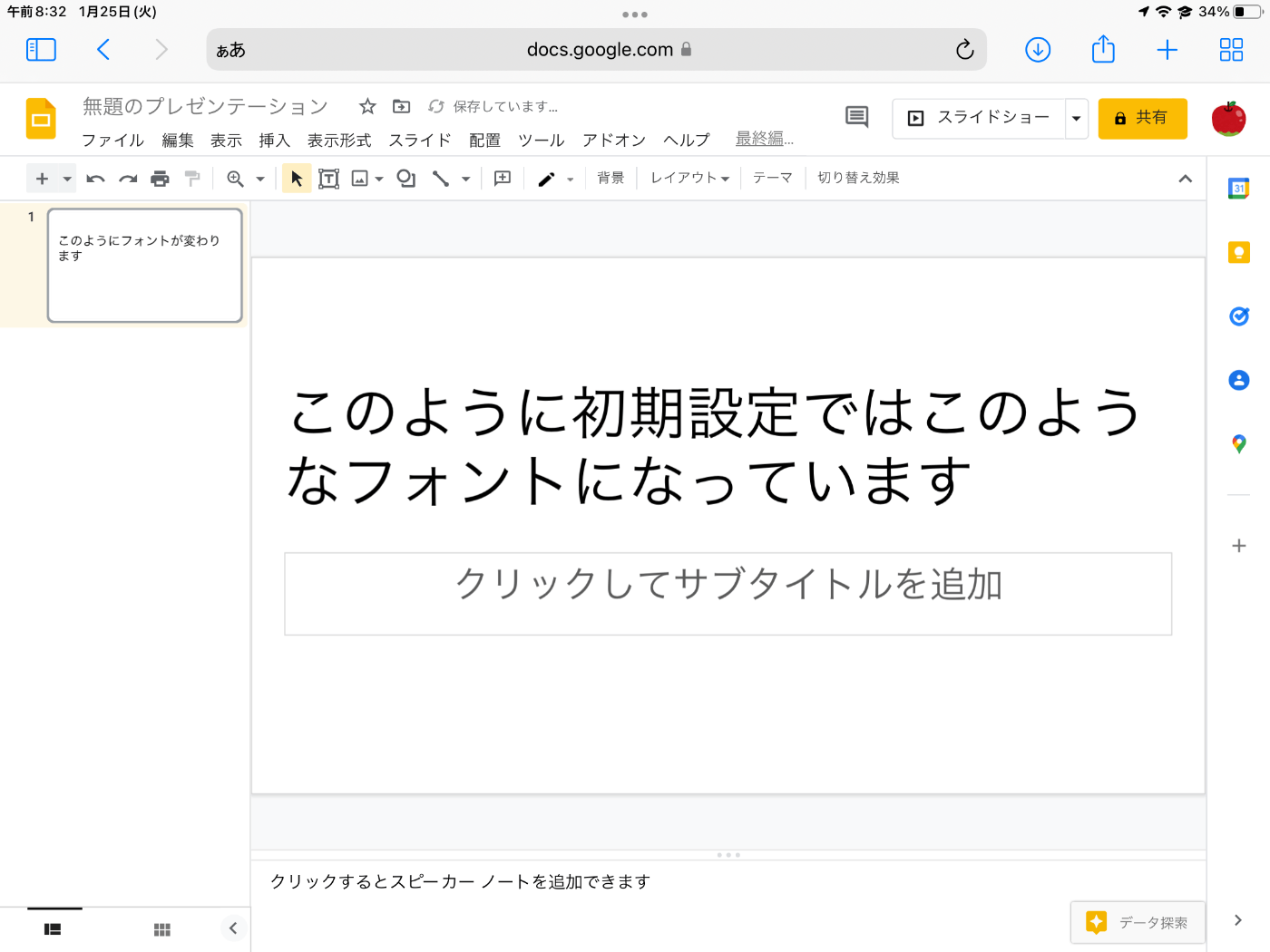Switch to grid view

(x=162, y=929)
